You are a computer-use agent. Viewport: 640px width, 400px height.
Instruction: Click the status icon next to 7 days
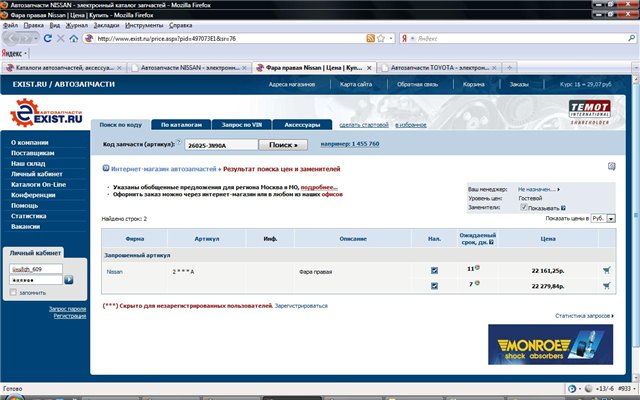click(x=477, y=283)
